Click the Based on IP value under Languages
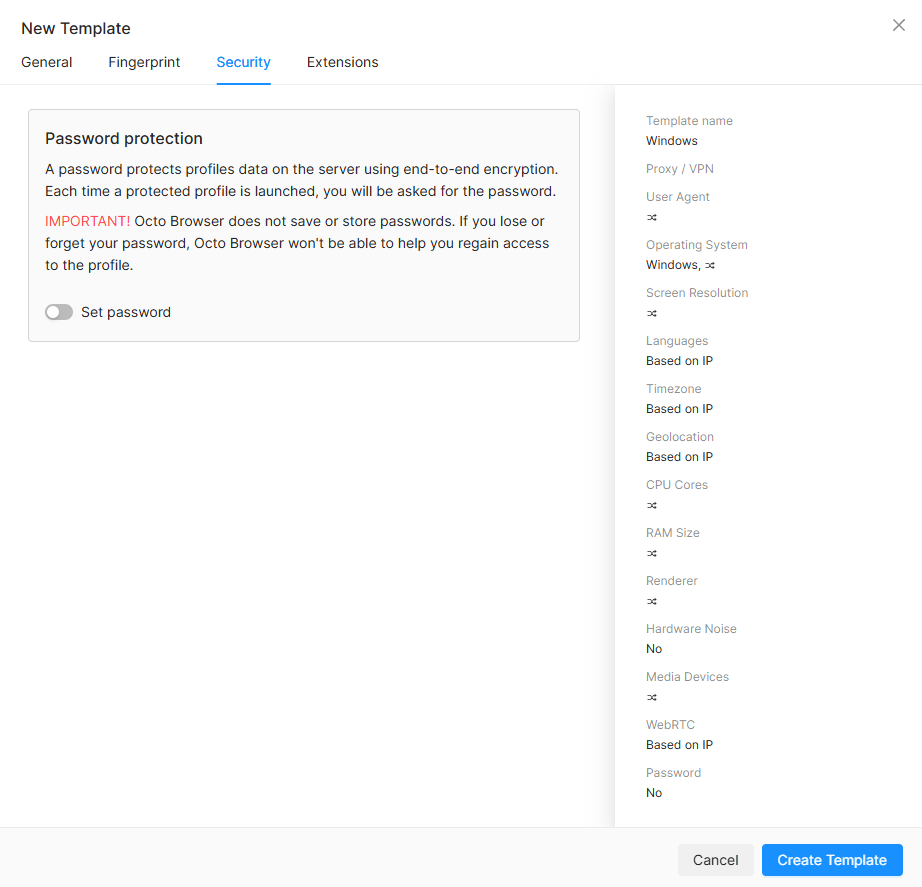This screenshot has height=887, width=922. (679, 361)
